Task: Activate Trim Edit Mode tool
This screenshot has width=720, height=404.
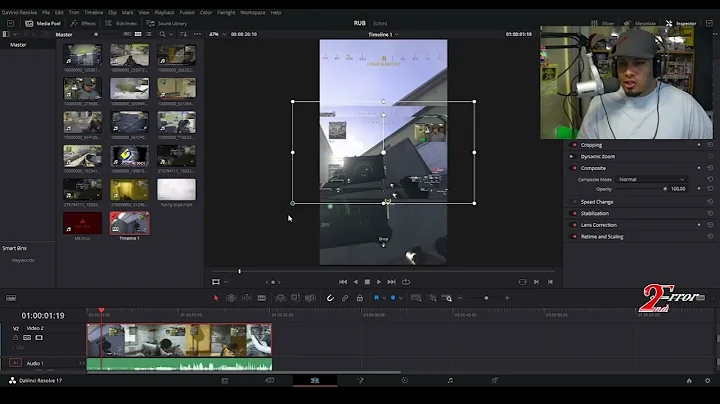Action: [x=231, y=298]
